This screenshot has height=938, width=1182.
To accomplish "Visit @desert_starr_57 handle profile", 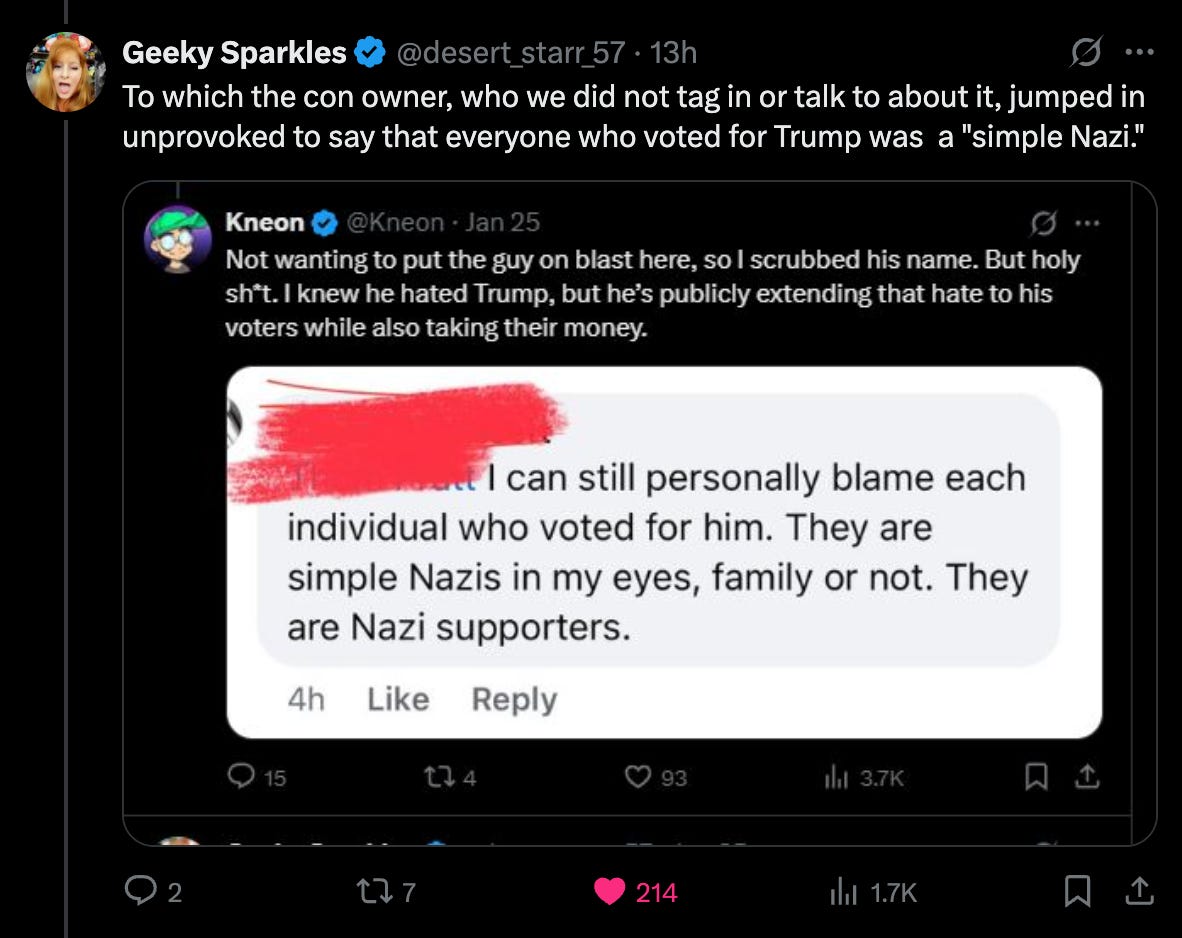I will click(x=511, y=53).
